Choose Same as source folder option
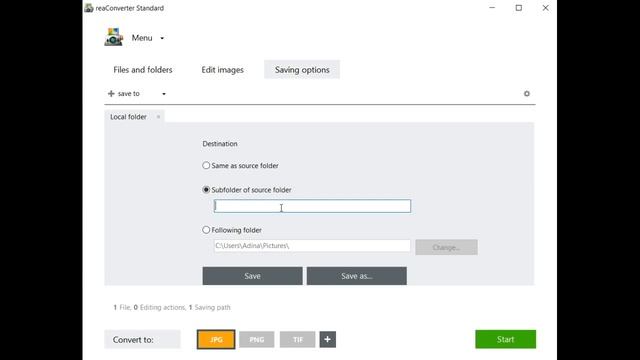The width and height of the screenshot is (640, 360). [240, 165]
